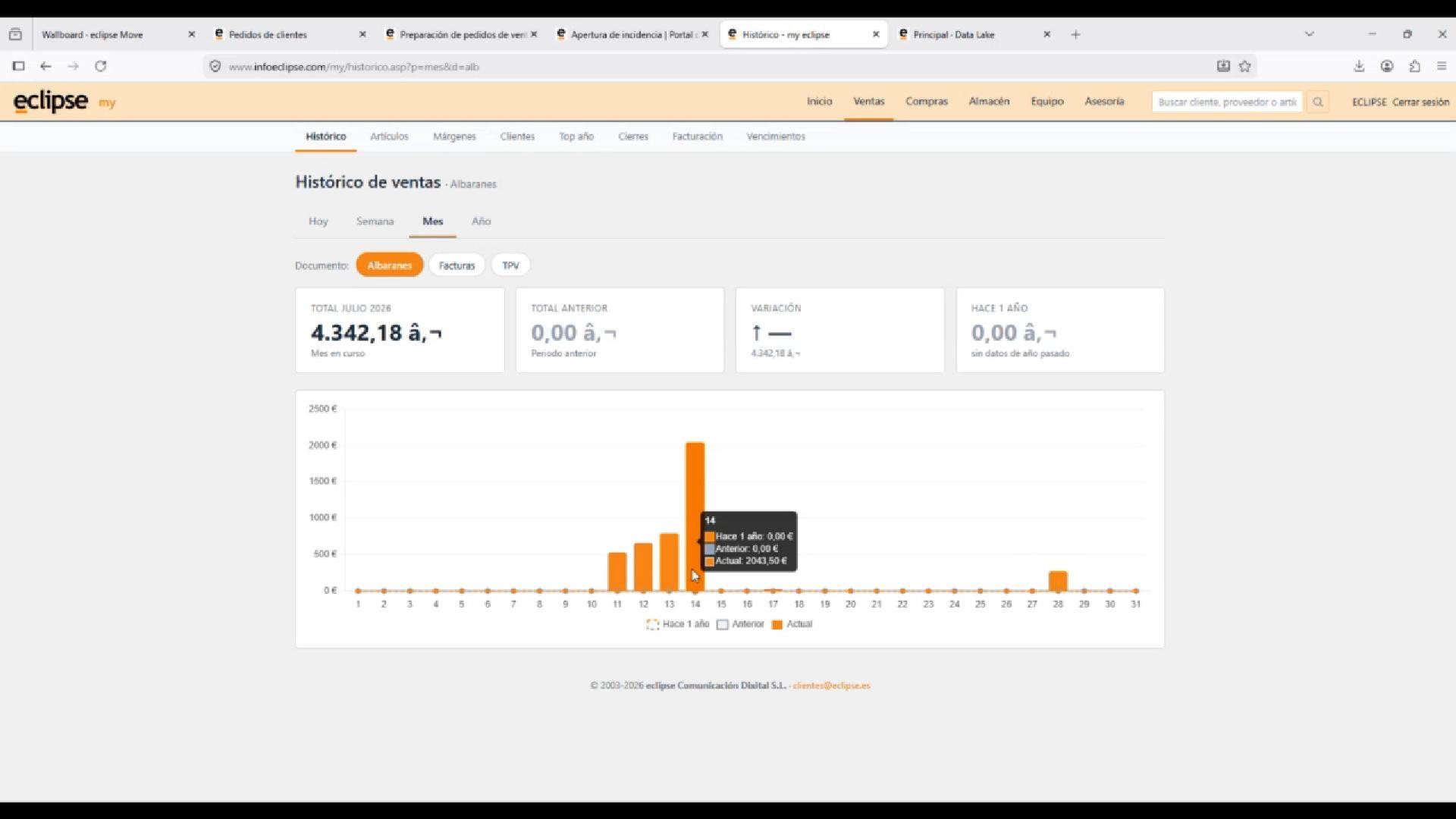The image size is (1456, 819).
Task: Click the TOTAL JULIO 2026 amount 4.342,18
Action: click(376, 332)
